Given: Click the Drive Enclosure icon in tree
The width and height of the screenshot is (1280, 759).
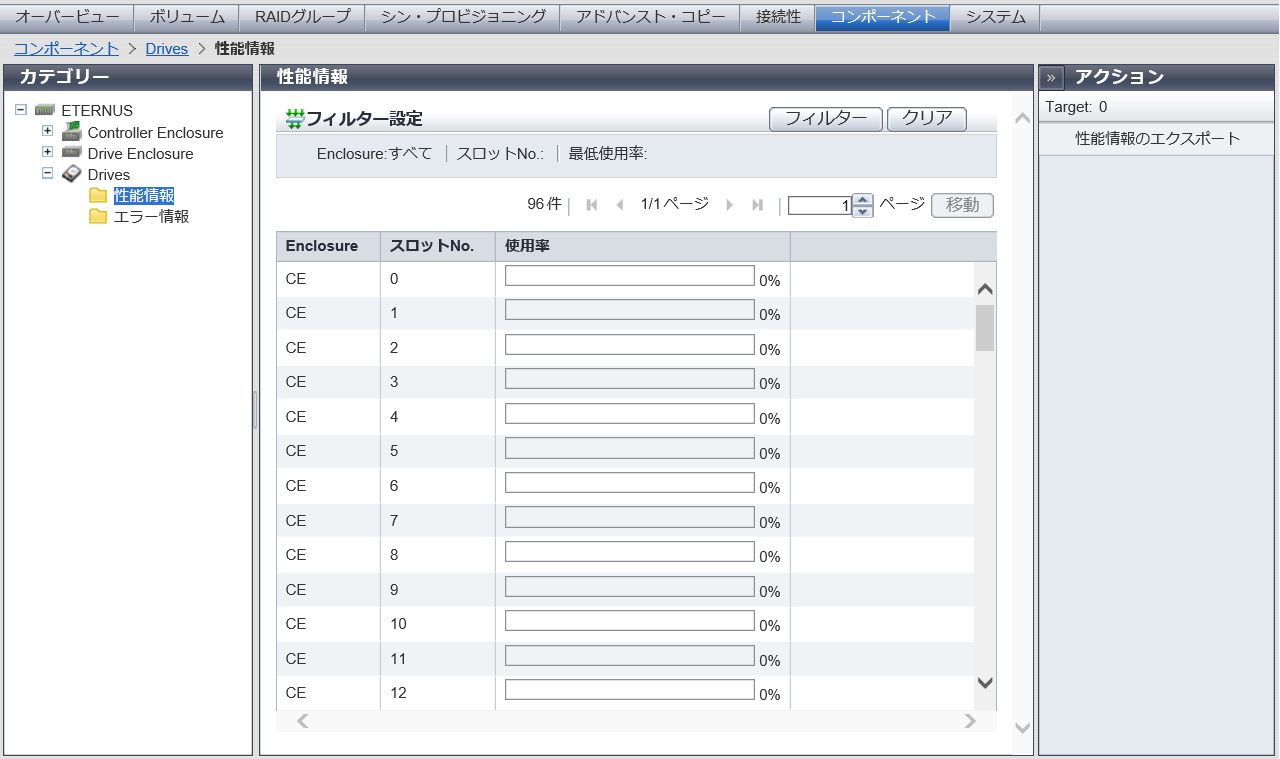Looking at the screenshot, I should 71,153.
